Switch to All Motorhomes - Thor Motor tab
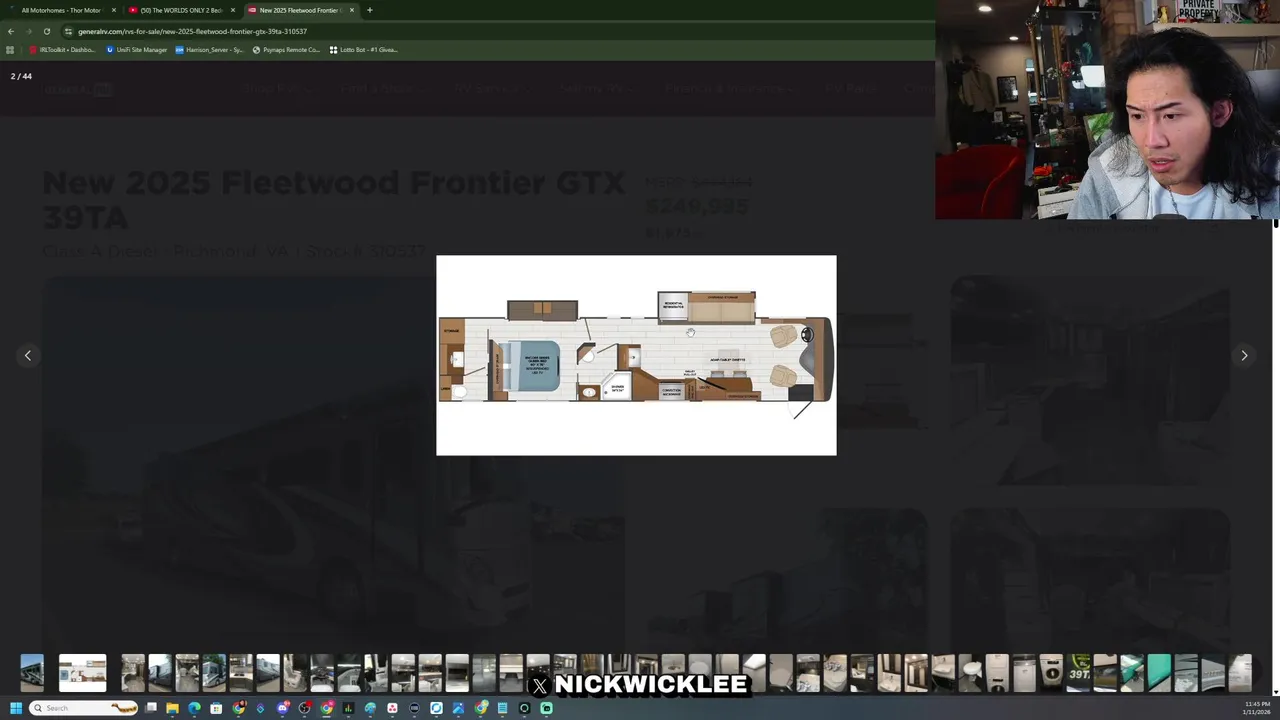Screen dimensions: 1280x720 click(61, 10)
